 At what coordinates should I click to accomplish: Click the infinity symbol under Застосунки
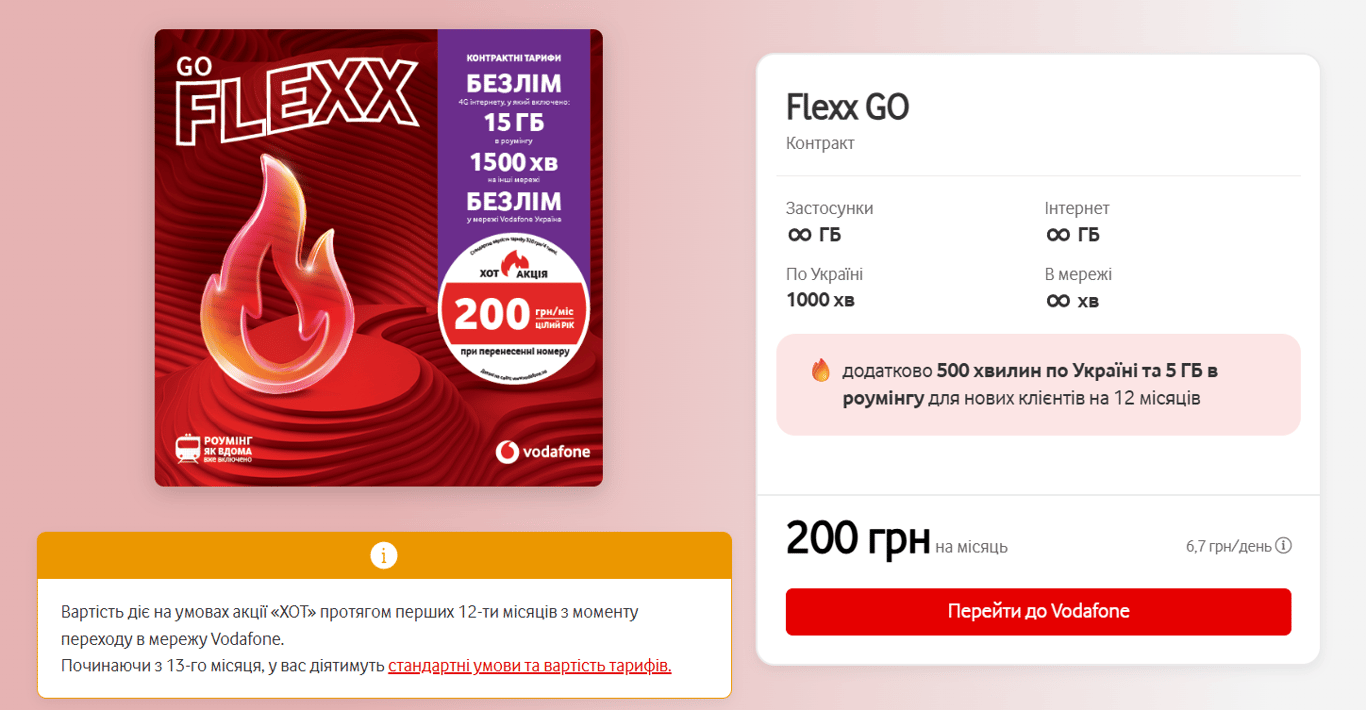click(x=799, y=235)
